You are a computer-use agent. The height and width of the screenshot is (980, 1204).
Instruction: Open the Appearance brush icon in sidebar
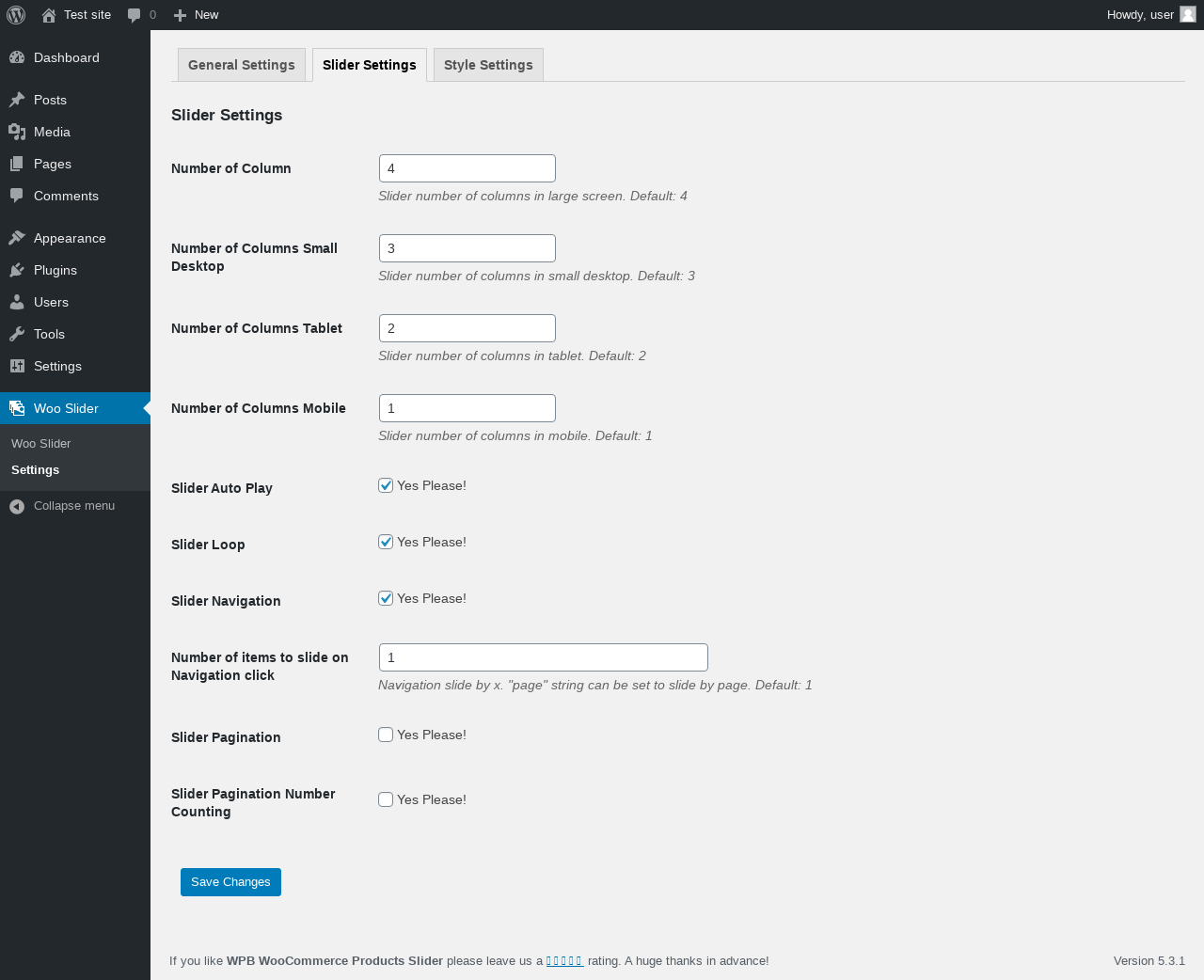pos(17,238)
